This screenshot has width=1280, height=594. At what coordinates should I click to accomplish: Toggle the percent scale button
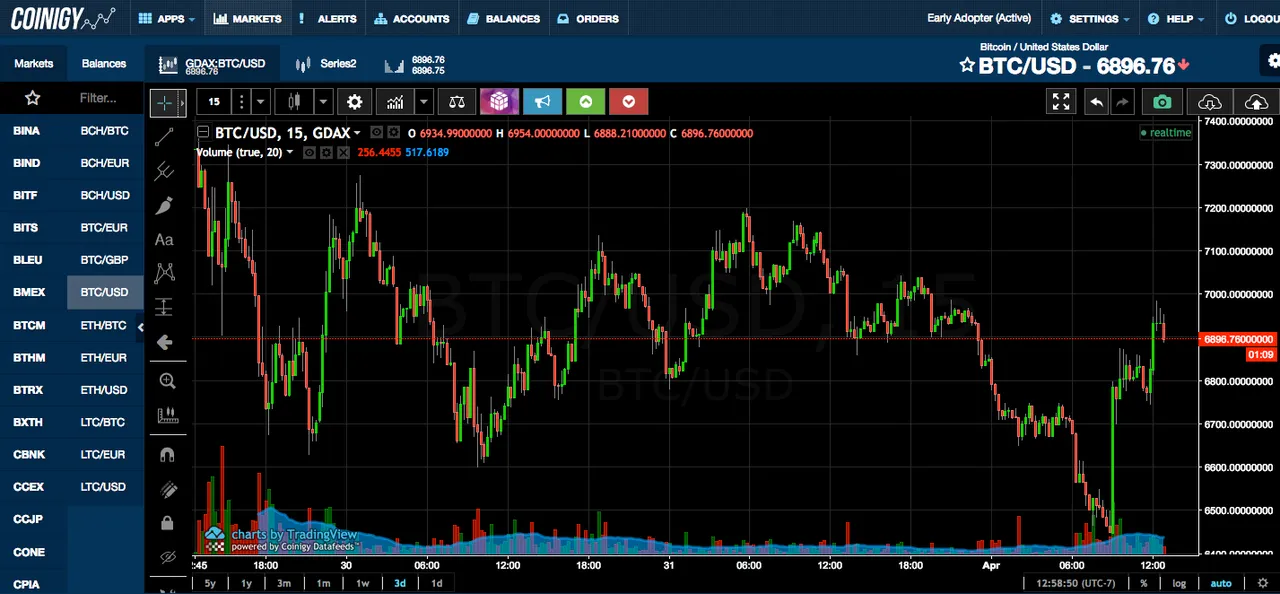(x=1143, y=583)
